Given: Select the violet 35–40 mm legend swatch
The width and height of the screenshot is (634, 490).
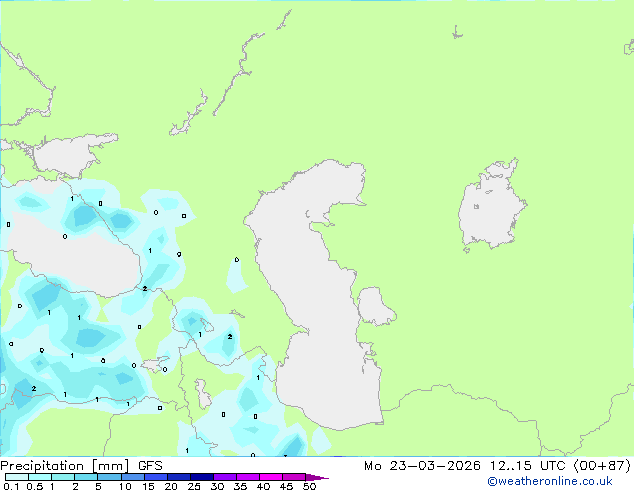Looking at the screenshot, I should pos(247,477).
